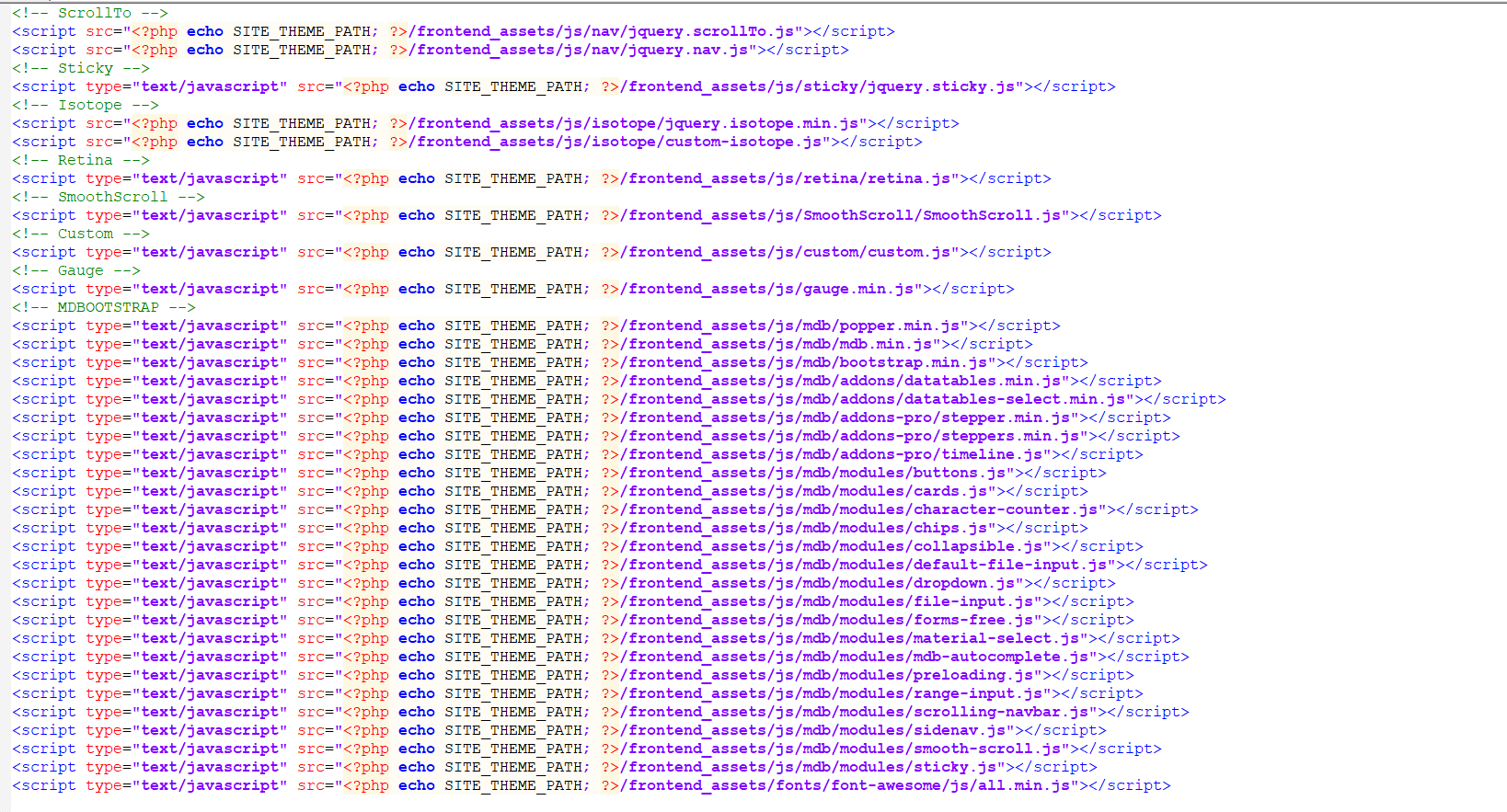Place cursor on modules/file-input.js line
This screenshot has width=1507, height=812.
[573, 601]
